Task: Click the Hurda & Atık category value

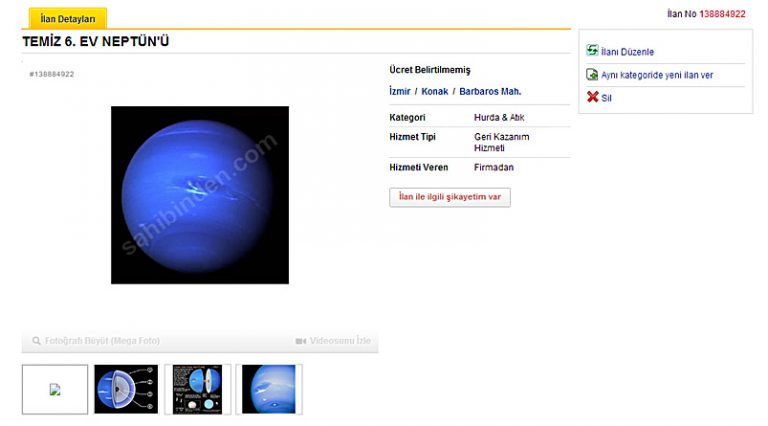Action: pyautogui.click(x=499, y=118)
